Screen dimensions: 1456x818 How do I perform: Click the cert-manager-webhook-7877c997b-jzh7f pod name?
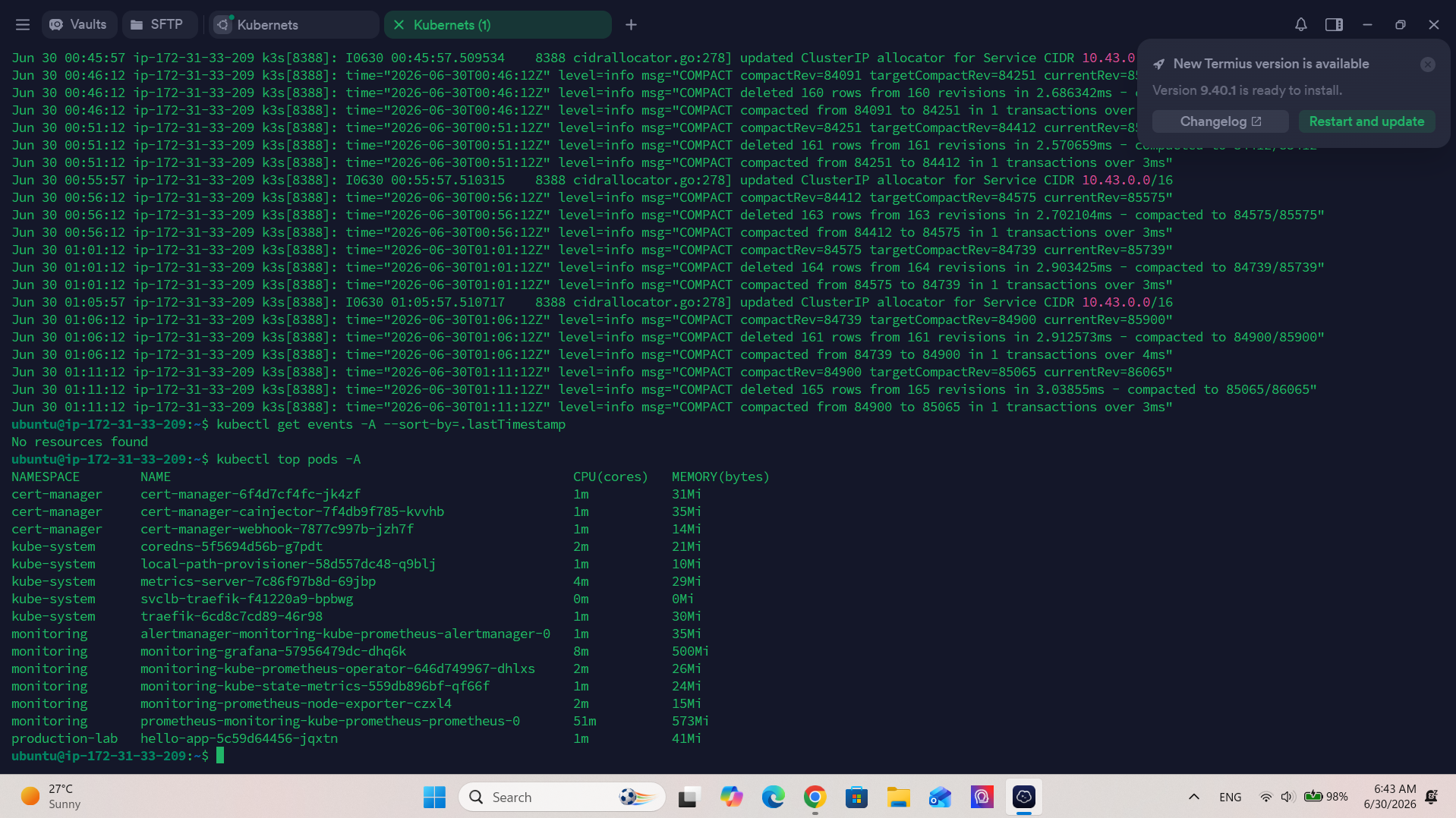pos(277,529)
